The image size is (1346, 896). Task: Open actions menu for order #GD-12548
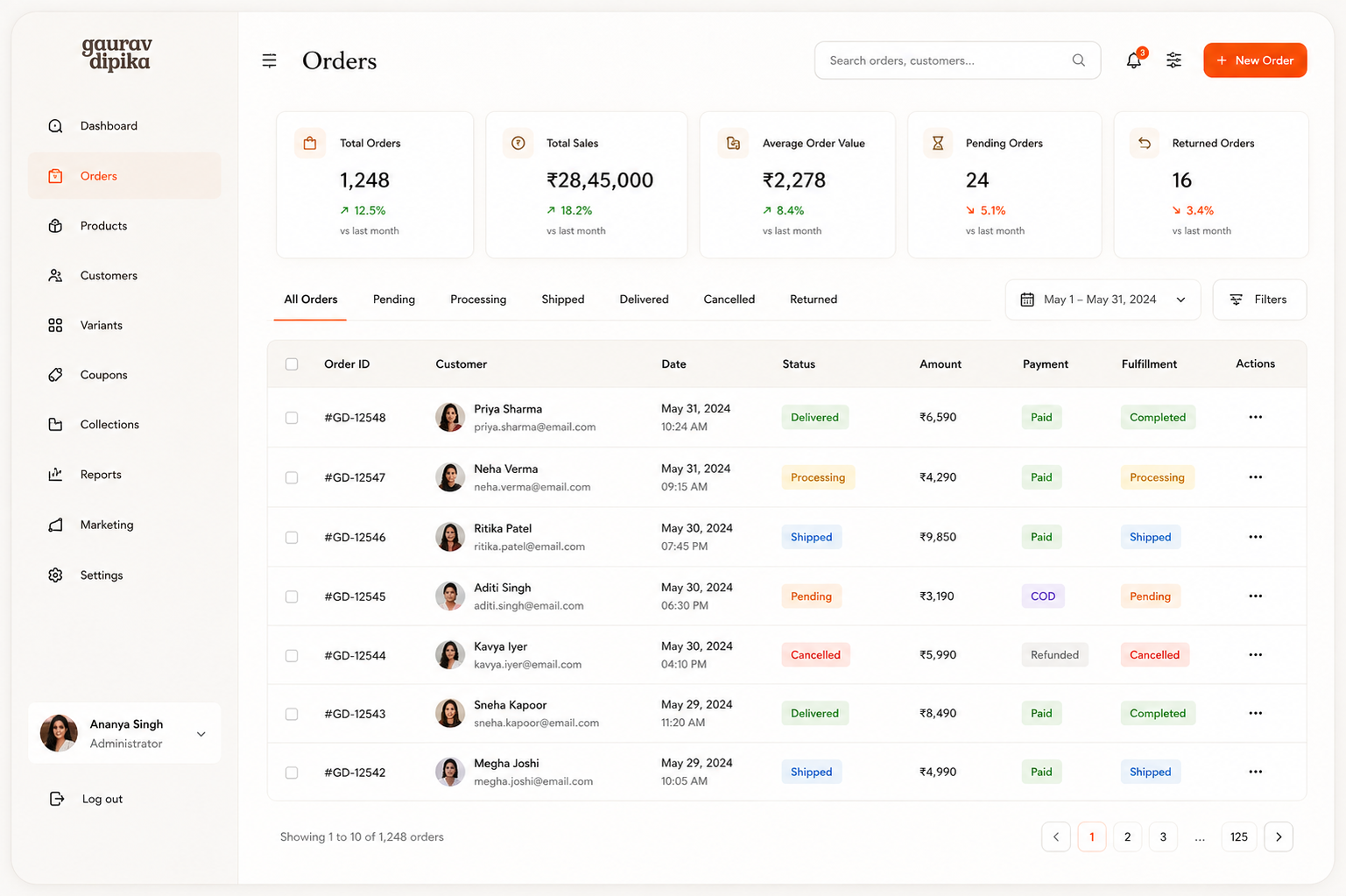click(1255, 417)
